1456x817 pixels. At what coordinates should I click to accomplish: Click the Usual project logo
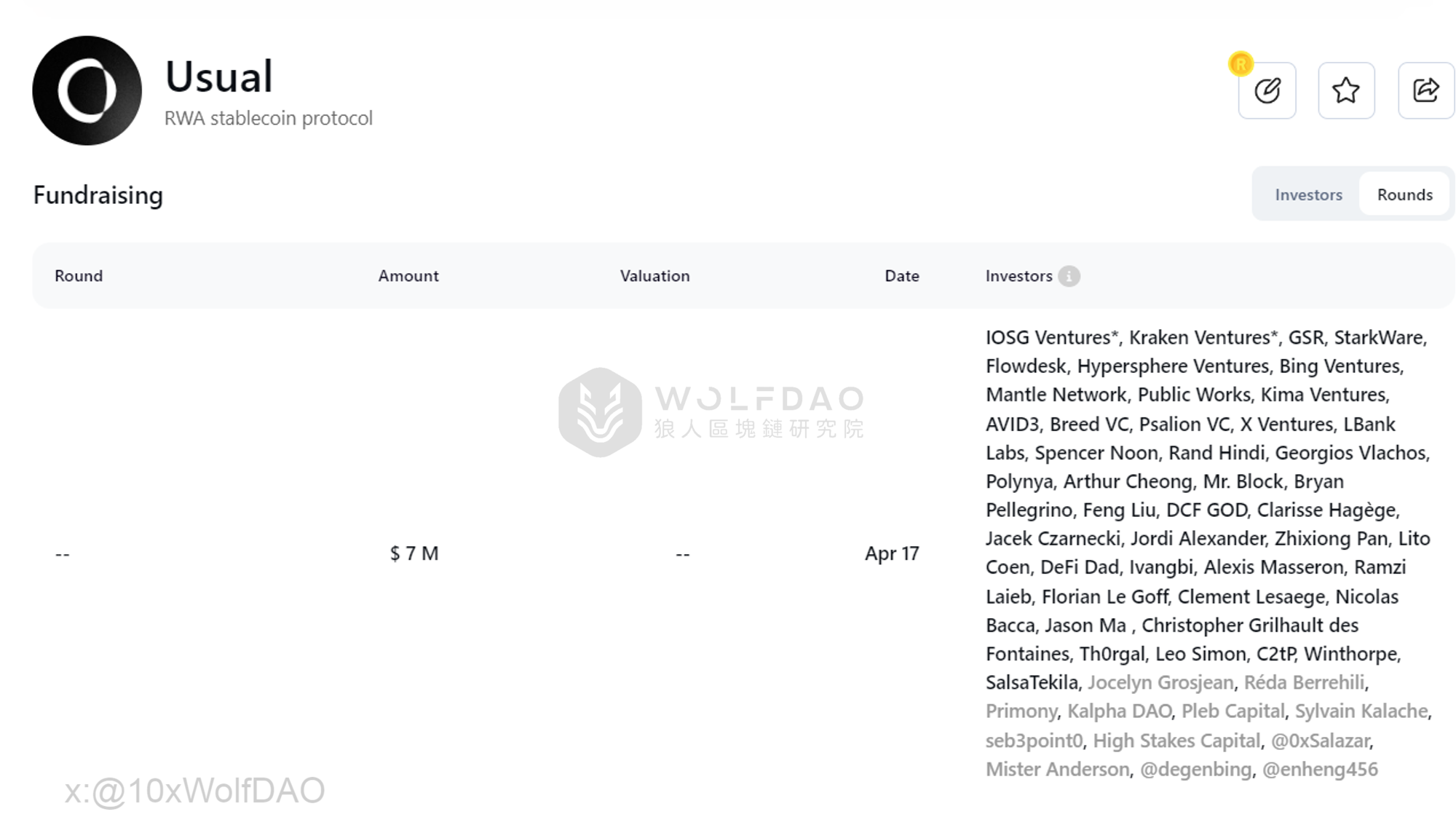(87, 90)
